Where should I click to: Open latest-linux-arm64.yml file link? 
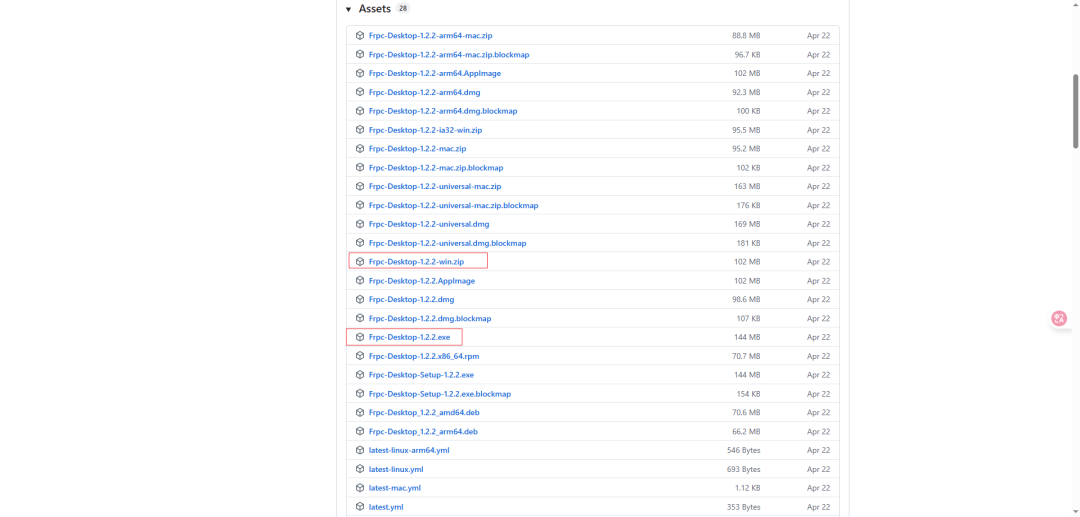pyautogui.click(x=410, y=450)
